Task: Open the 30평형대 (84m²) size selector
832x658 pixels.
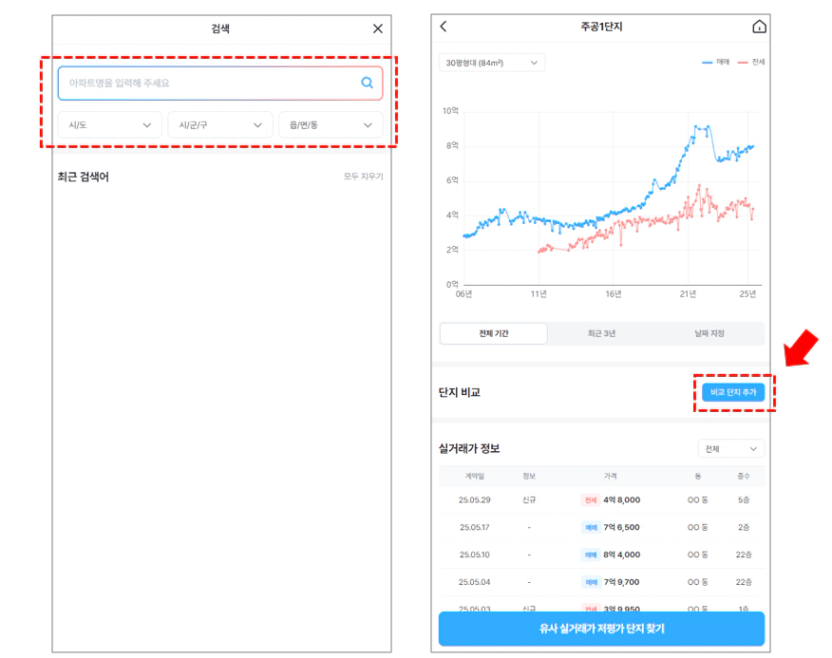Action: 492,63
